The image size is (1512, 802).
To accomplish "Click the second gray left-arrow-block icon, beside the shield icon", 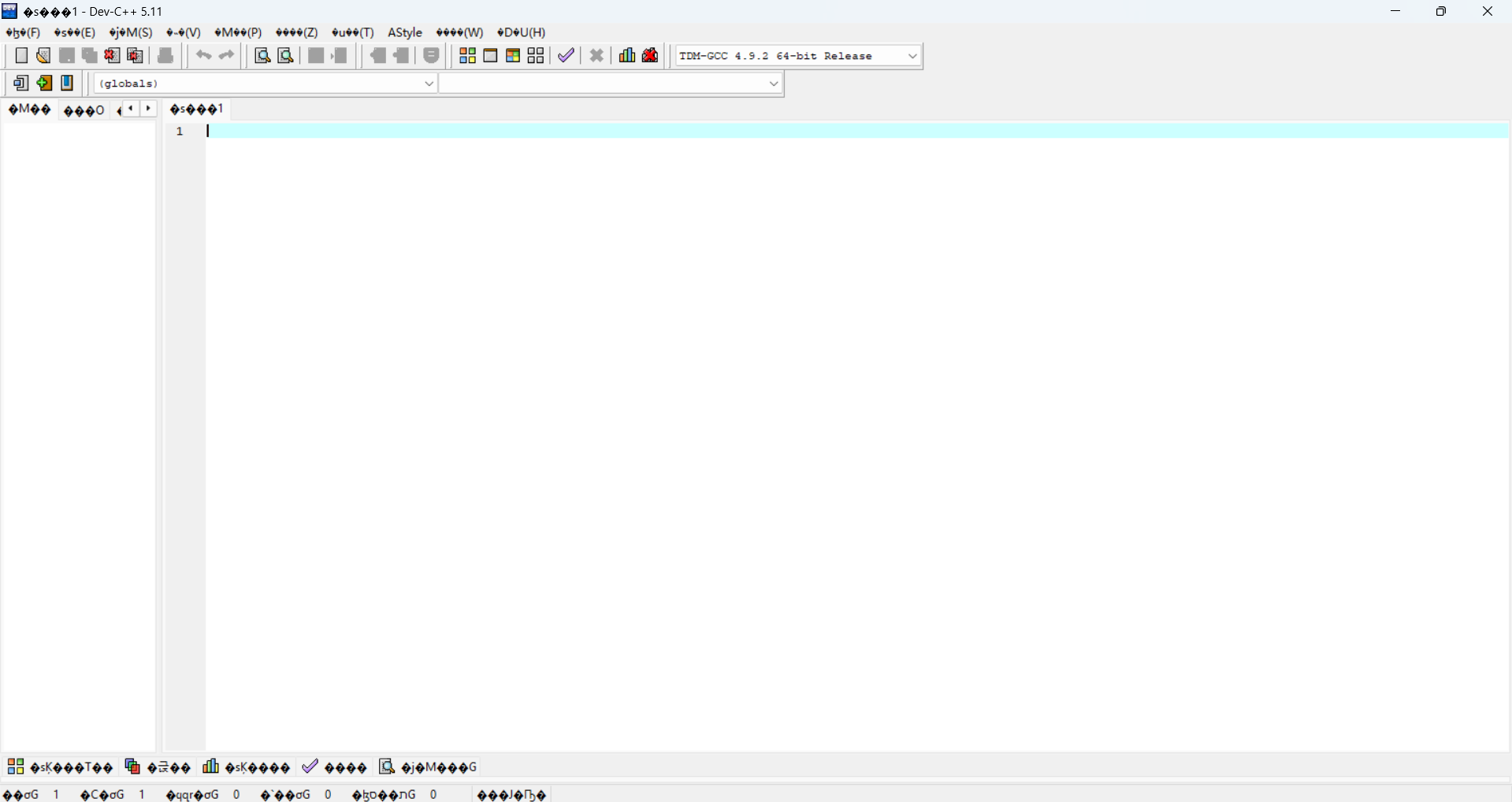I will [402, 55].
